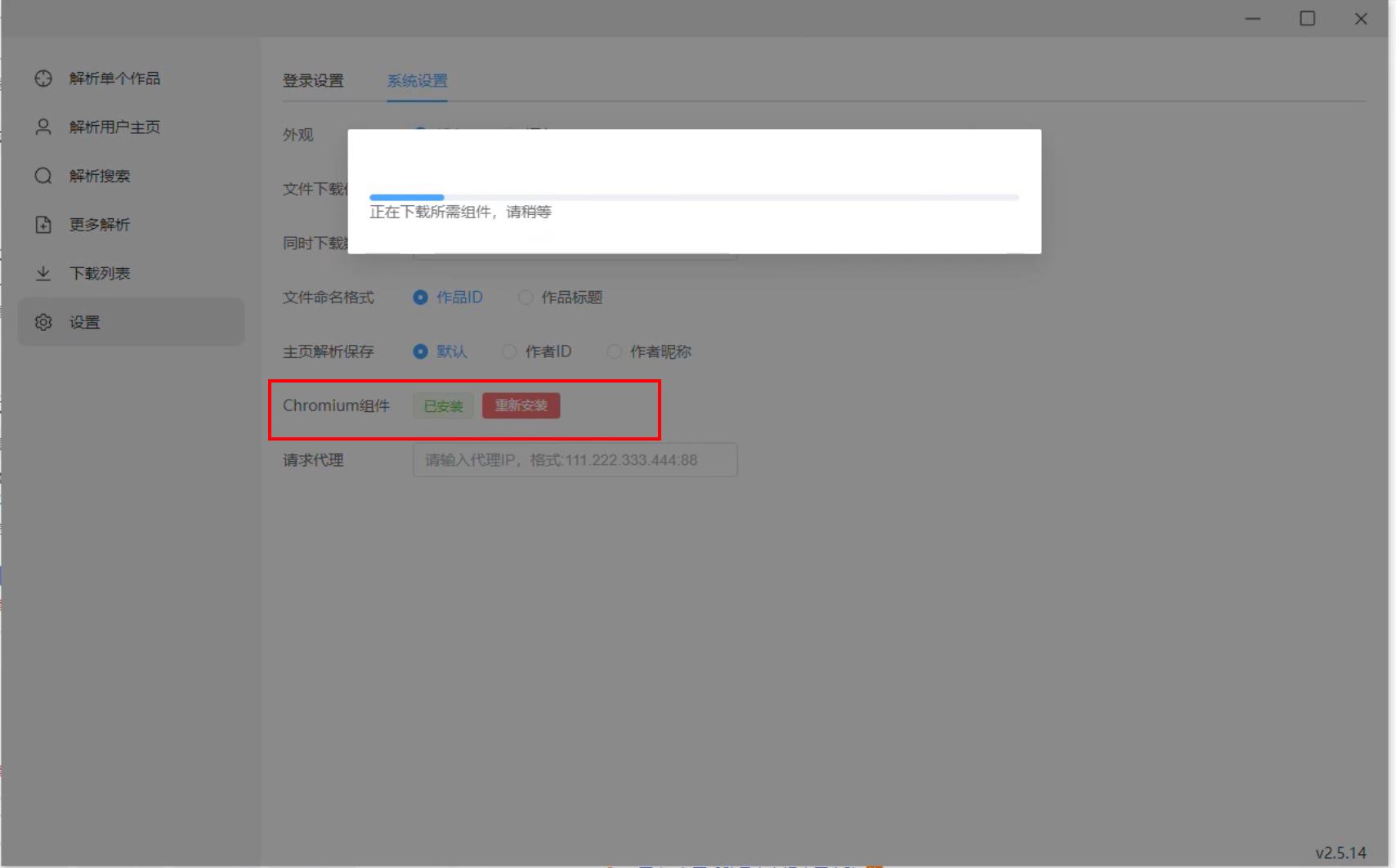Click the component download progress bar
The height and width of the screenshot is (868, 1396).
(694, 197)
